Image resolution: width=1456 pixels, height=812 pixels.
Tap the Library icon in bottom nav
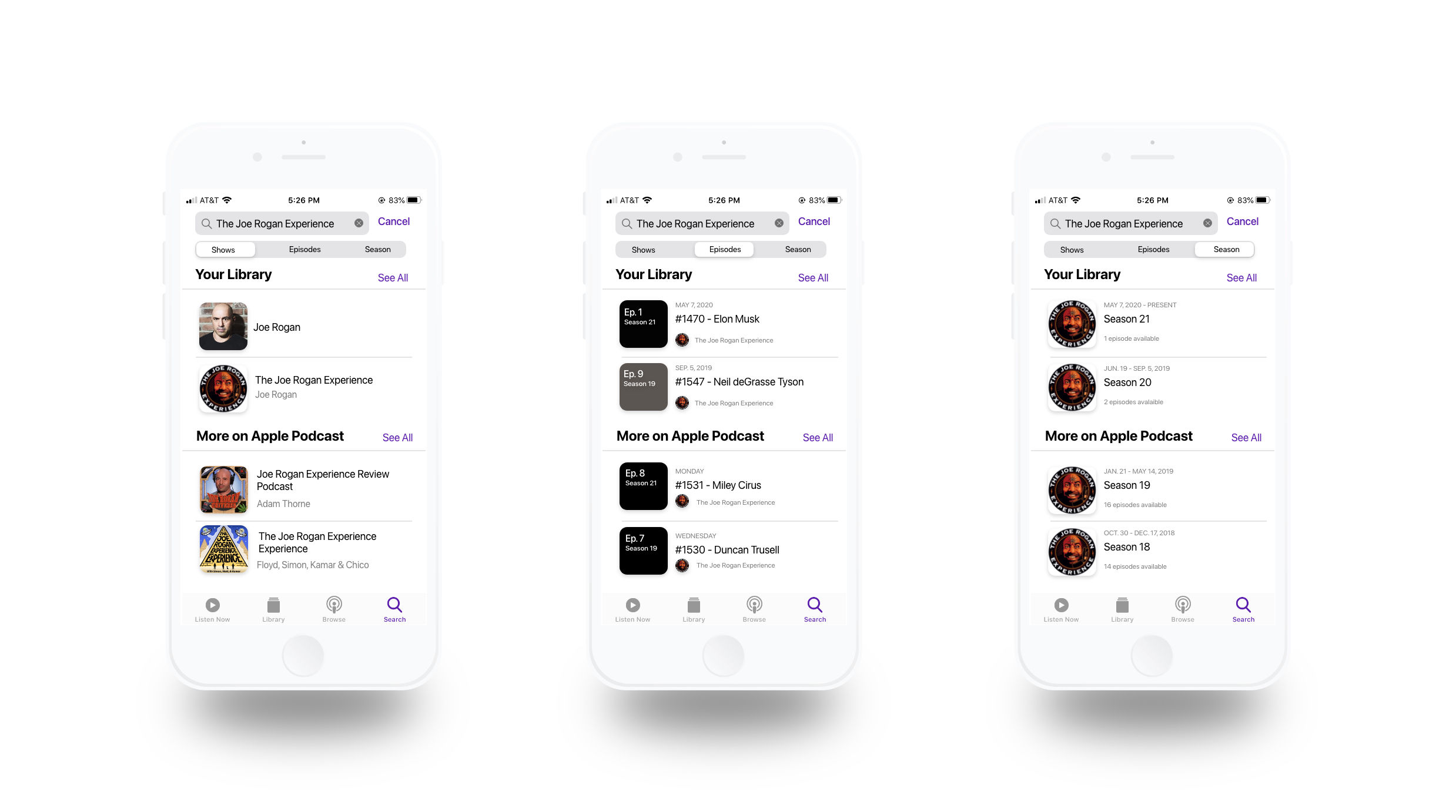[x=273, y=608]
